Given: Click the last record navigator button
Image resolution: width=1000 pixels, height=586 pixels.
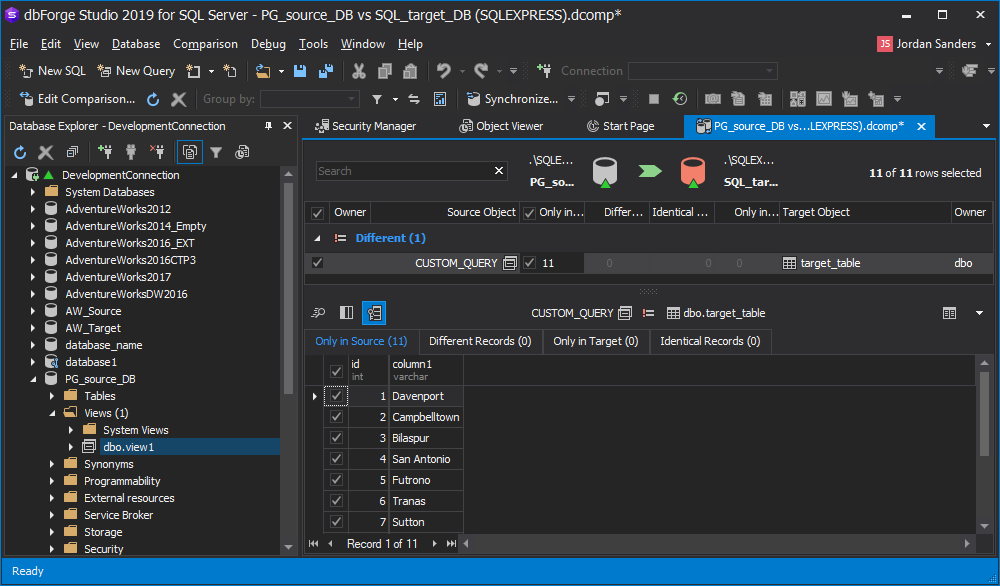Looking at the screenshot, I should click(x=452, y=544).
